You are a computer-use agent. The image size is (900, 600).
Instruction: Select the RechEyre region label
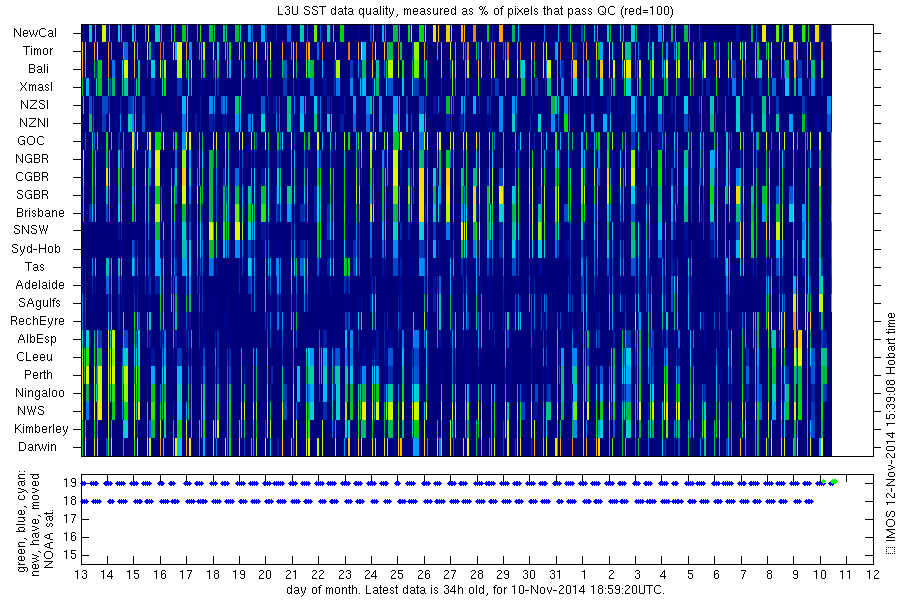point(37,321)
